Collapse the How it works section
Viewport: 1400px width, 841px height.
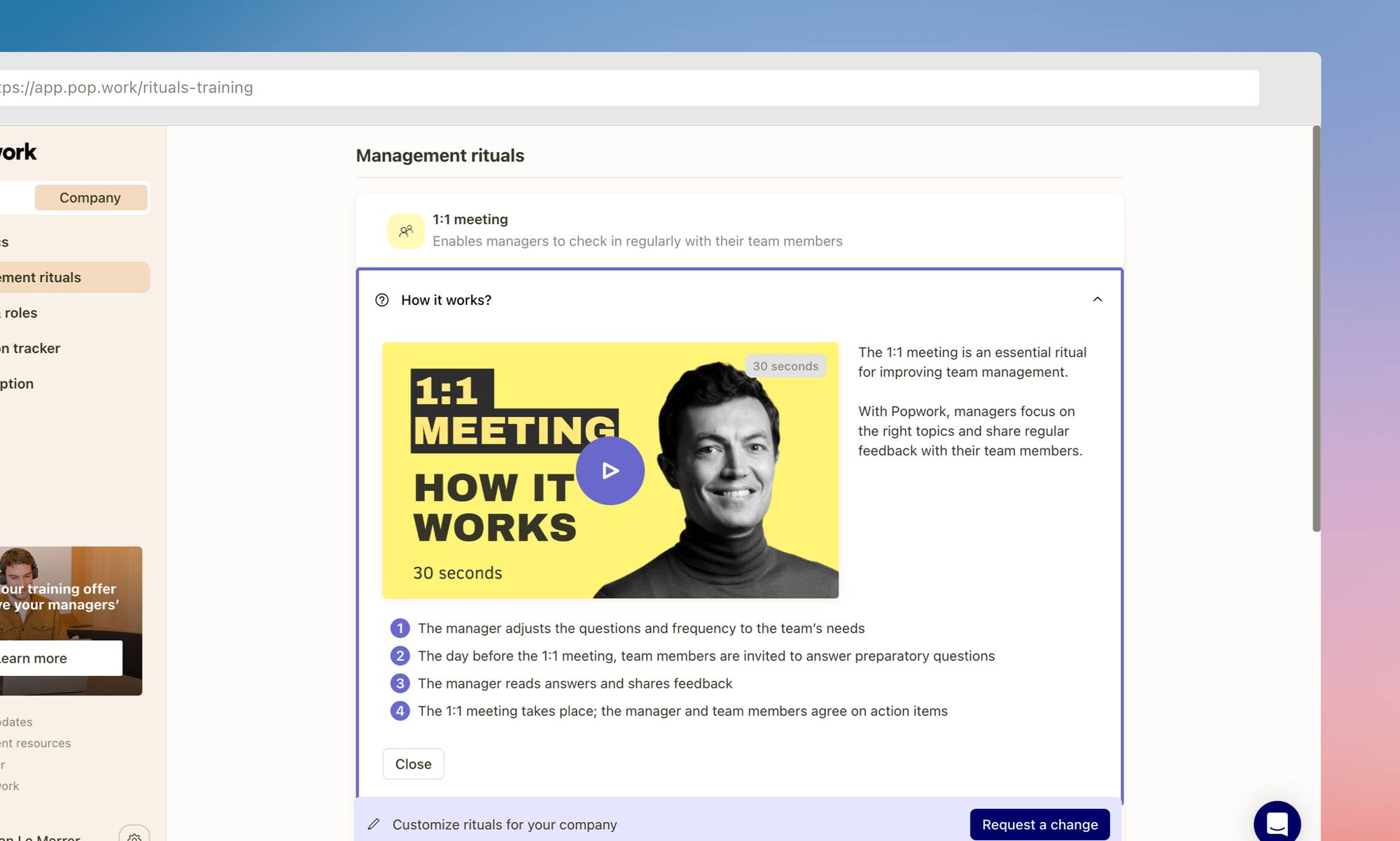pyautogui.click(x=1097, y=299)
